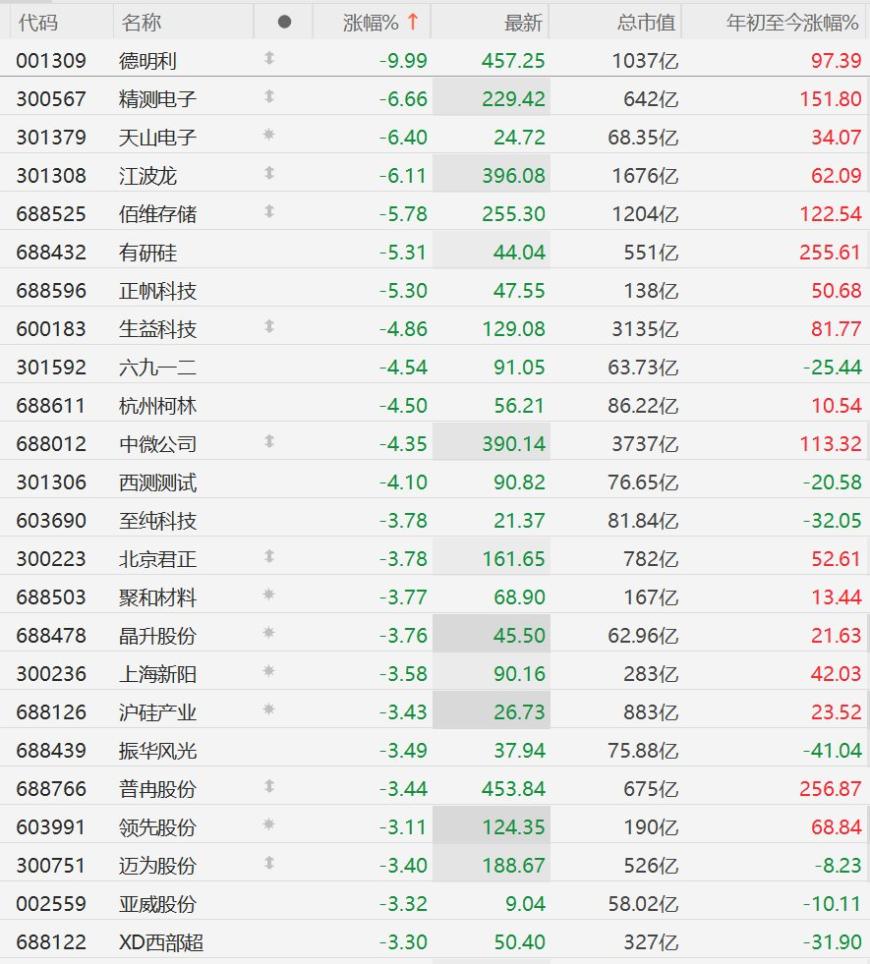Click 六九一二 year-to-date value -25.44
Image resolution: width=870 pixels, height=964 pixels.
tap(832, 367)
